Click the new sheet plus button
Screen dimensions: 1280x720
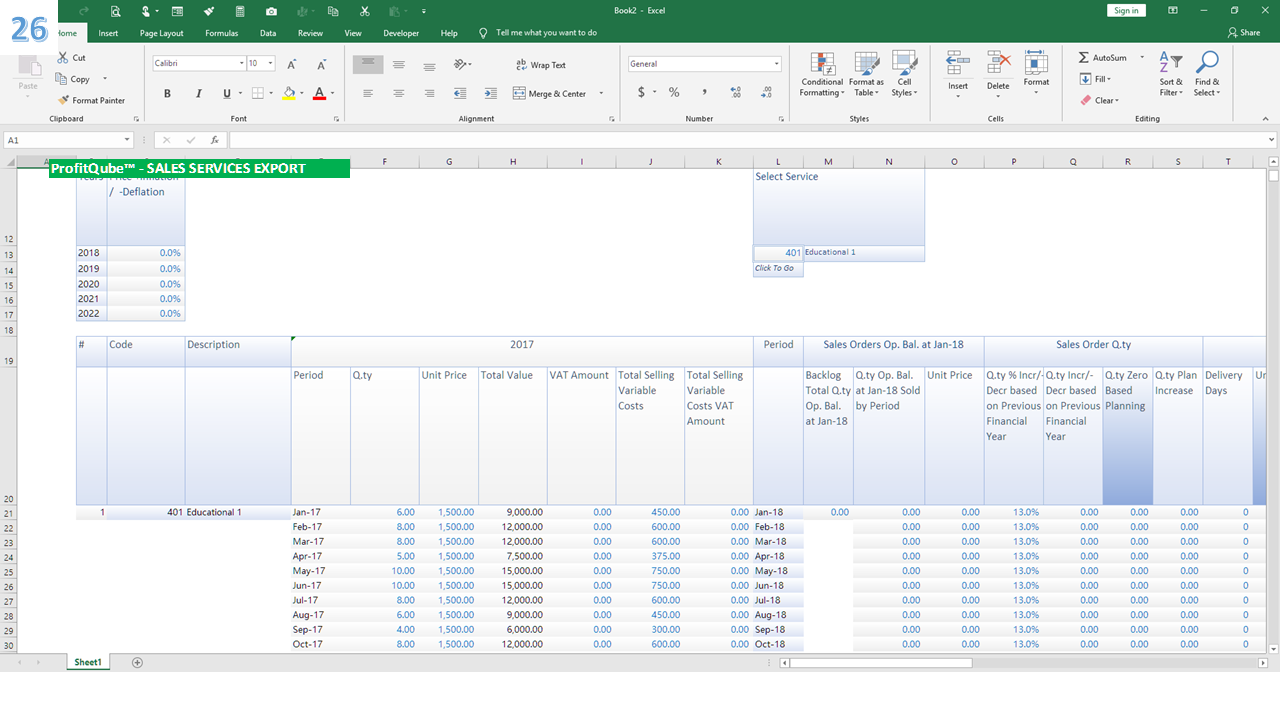coord(137,662)
